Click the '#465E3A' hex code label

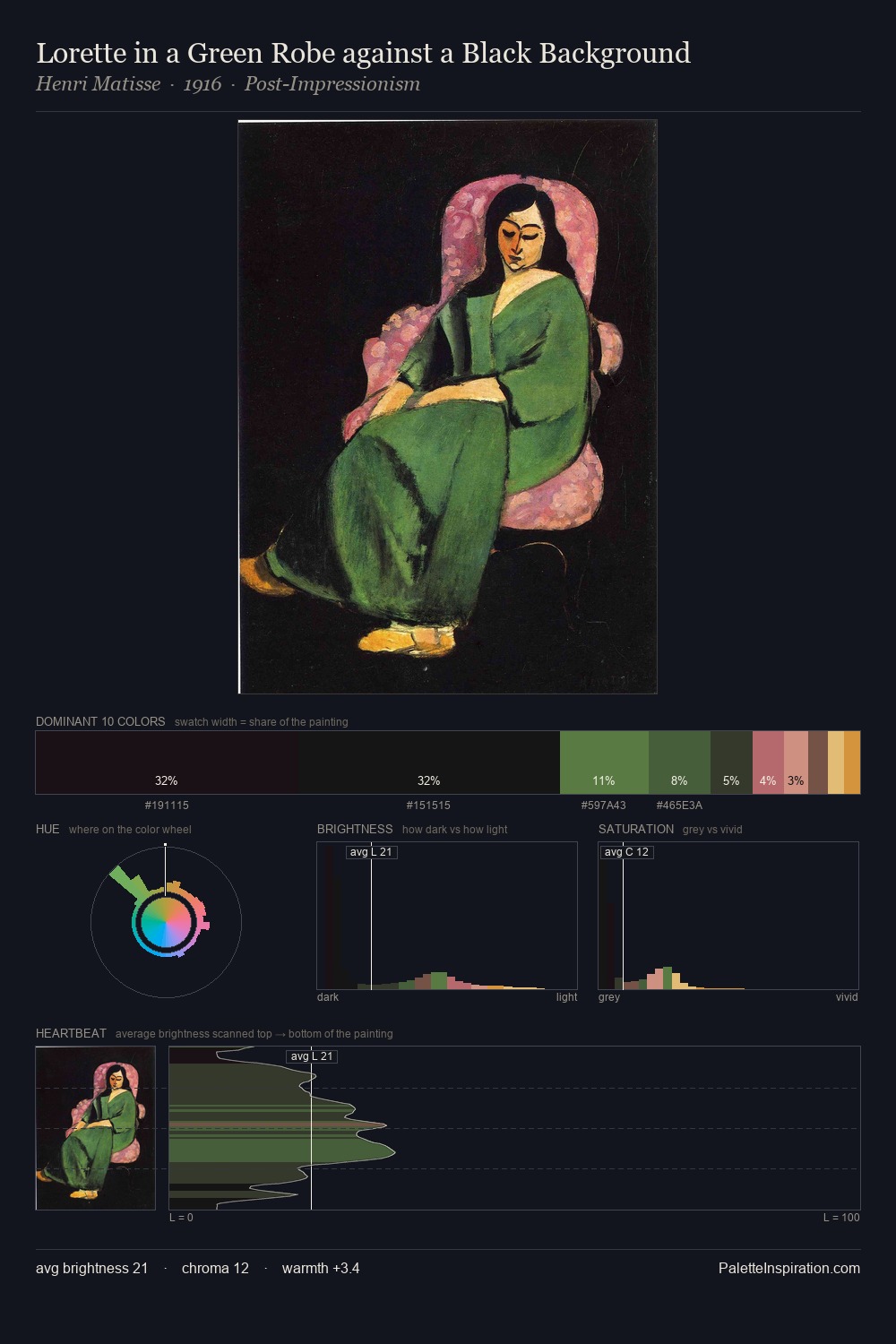[679, 806]
